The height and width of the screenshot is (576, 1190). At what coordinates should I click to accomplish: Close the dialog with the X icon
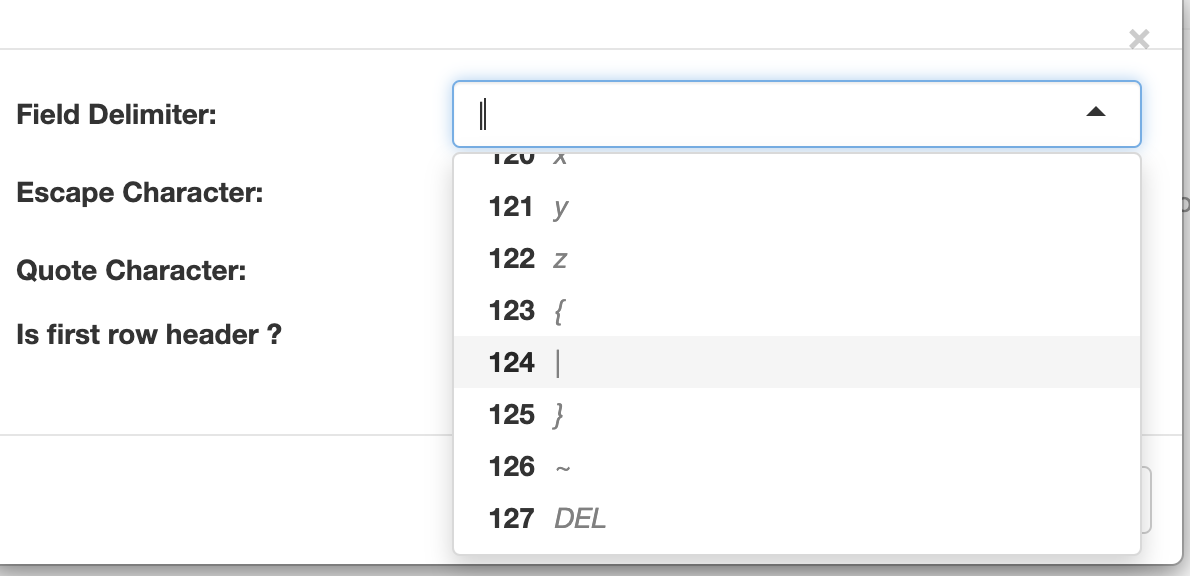click(1138, 39)
